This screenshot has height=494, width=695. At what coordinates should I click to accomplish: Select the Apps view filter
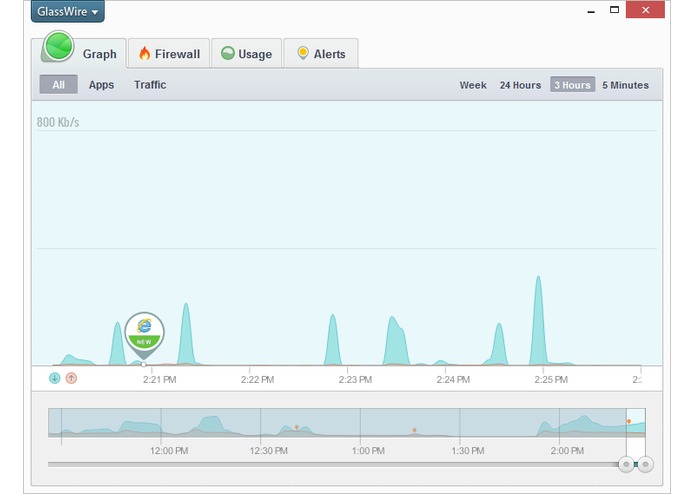coord(101,85)
